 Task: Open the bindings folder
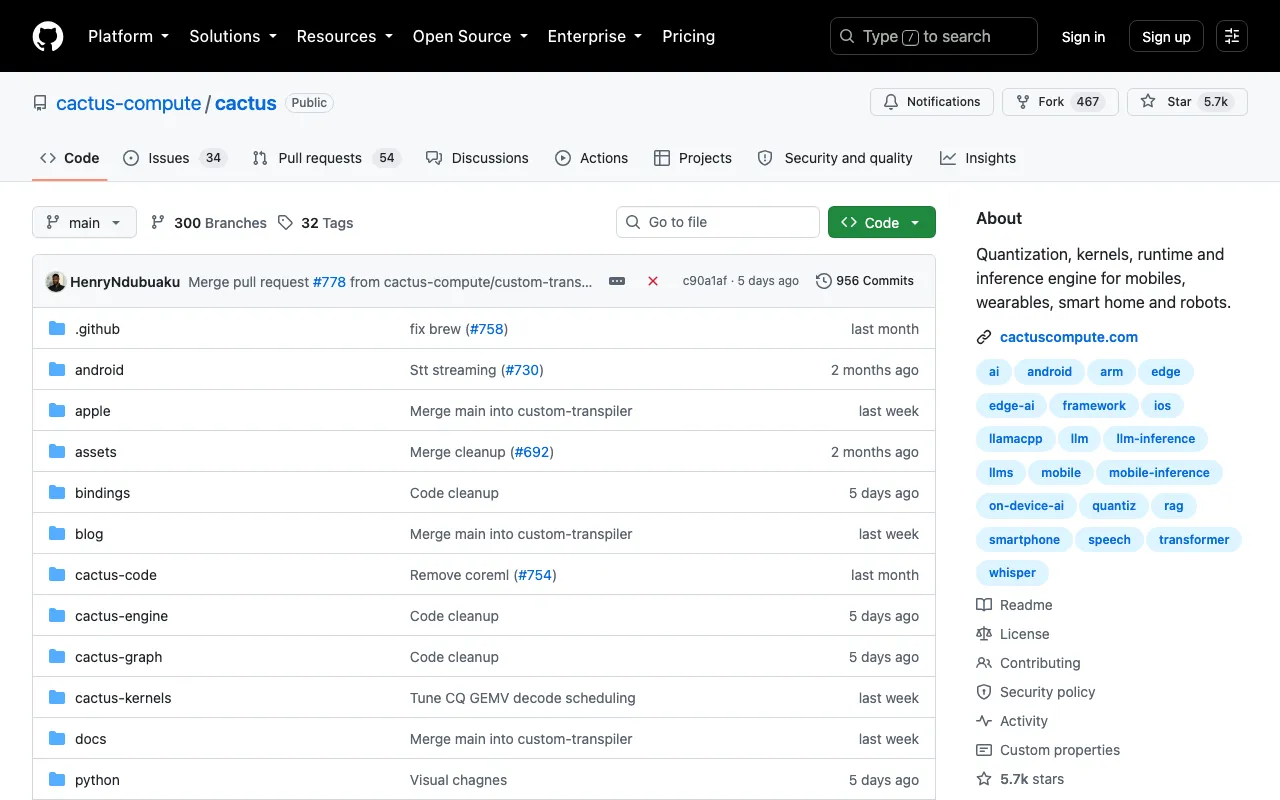point(102,493)
